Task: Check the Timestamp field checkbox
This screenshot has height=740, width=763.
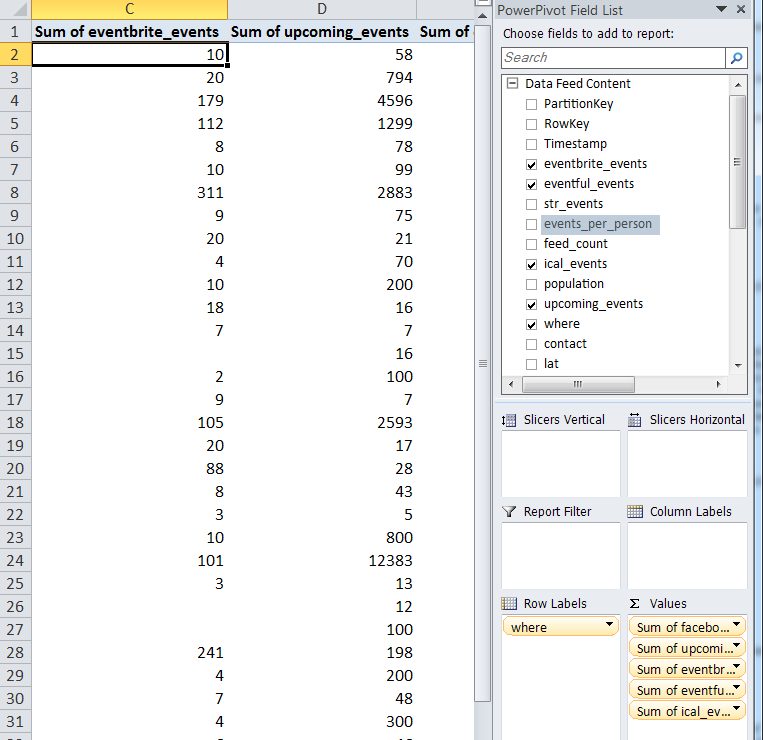Action: (531, 144)
